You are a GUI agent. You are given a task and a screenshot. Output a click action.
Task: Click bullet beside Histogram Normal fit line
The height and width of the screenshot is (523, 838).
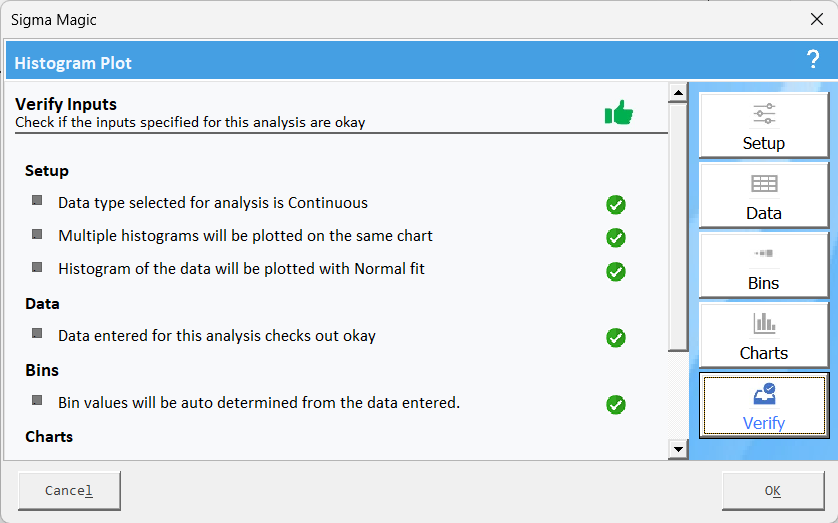[37, 267]
